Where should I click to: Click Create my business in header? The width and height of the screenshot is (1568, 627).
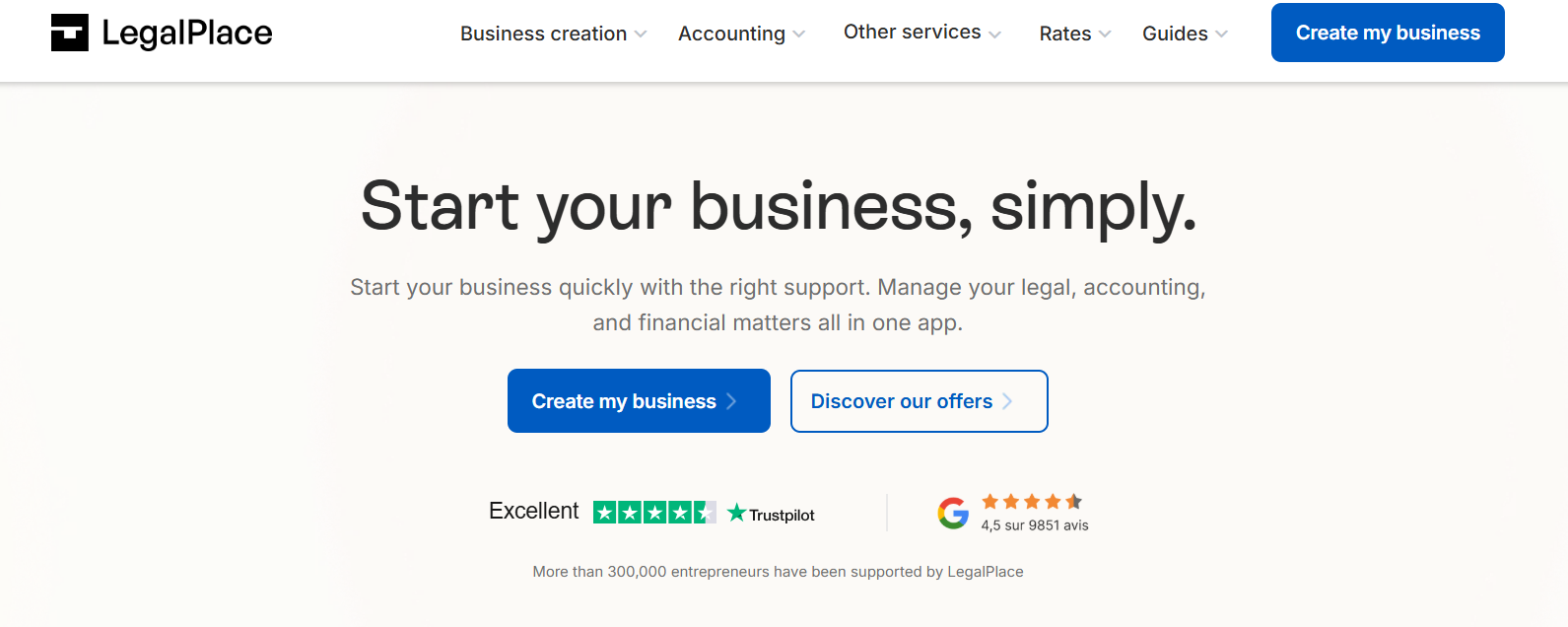pyautogui.click(x=1388, y=33)
